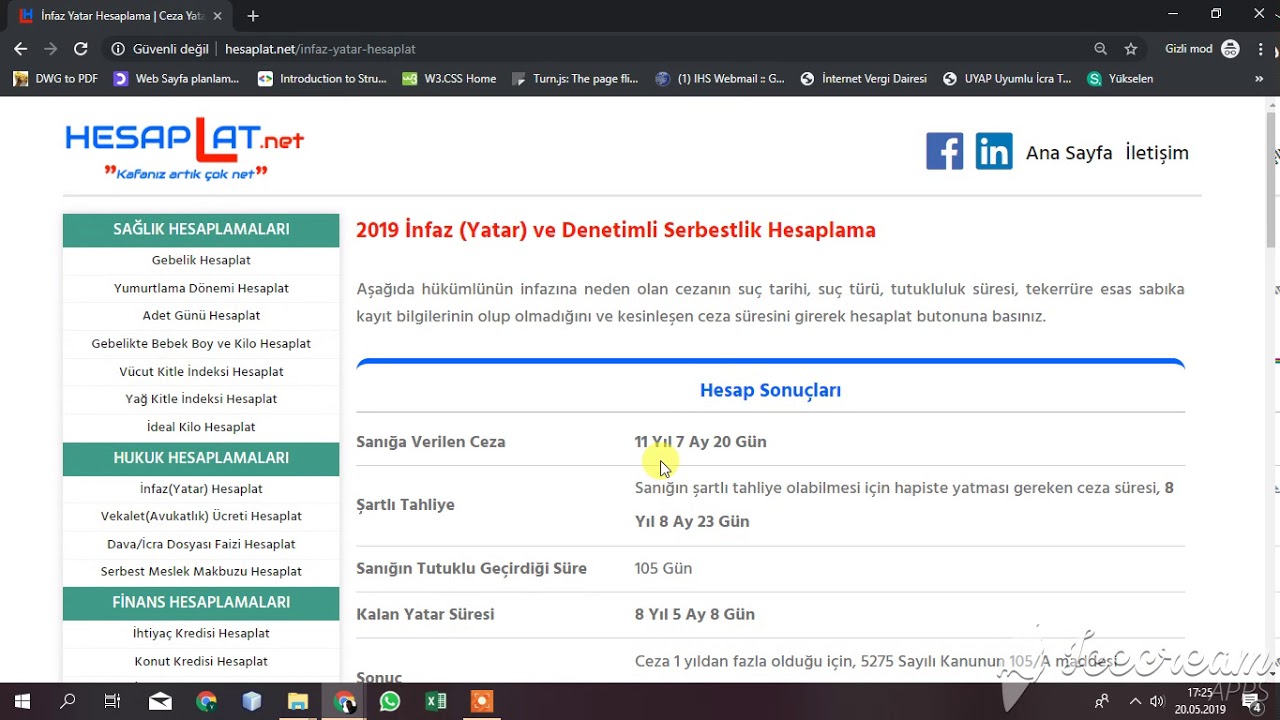
Task: Open the LinkedIn icon link
Action: click(994, 152)
